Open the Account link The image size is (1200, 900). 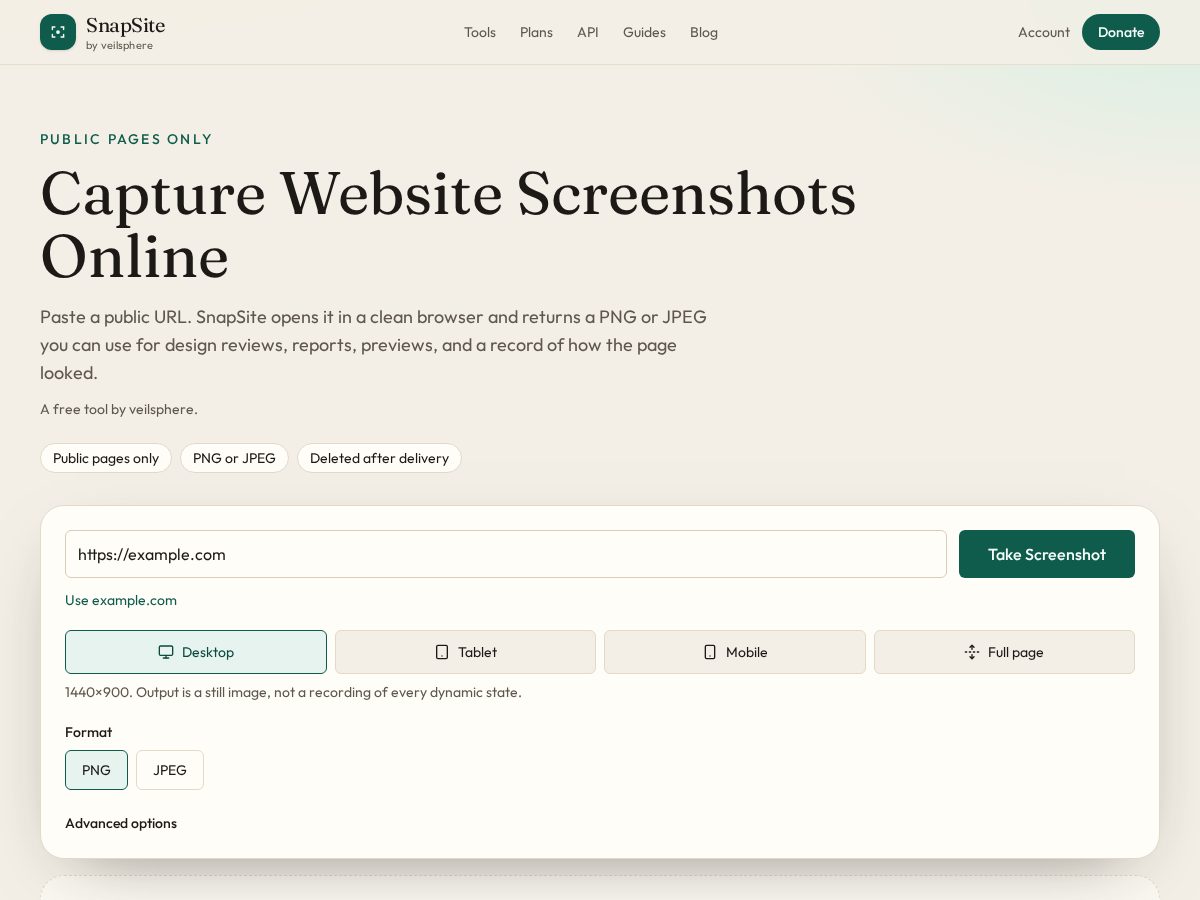coord(1044,32)
